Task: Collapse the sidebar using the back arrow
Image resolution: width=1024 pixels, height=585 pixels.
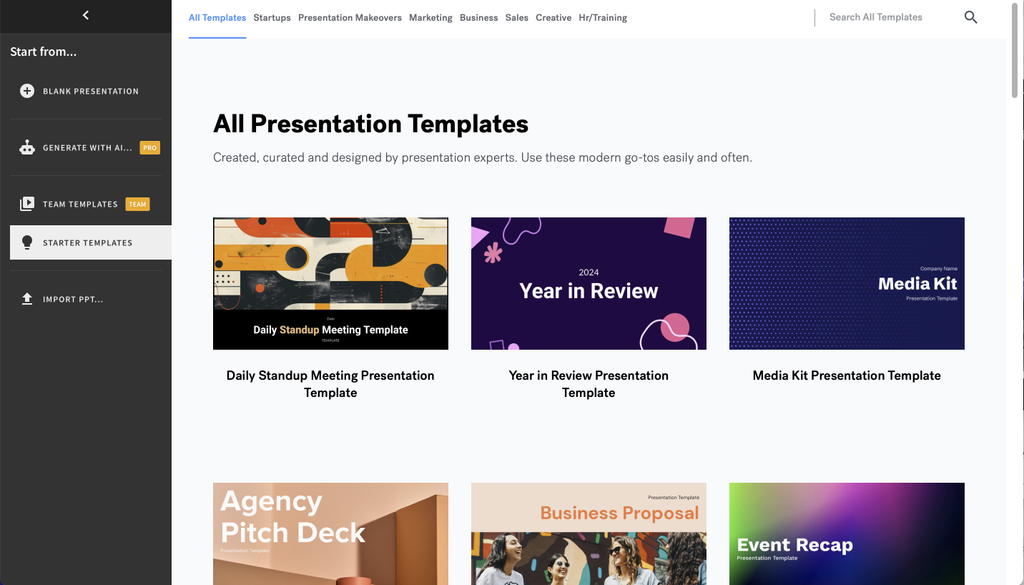Action: pos(85,15)
